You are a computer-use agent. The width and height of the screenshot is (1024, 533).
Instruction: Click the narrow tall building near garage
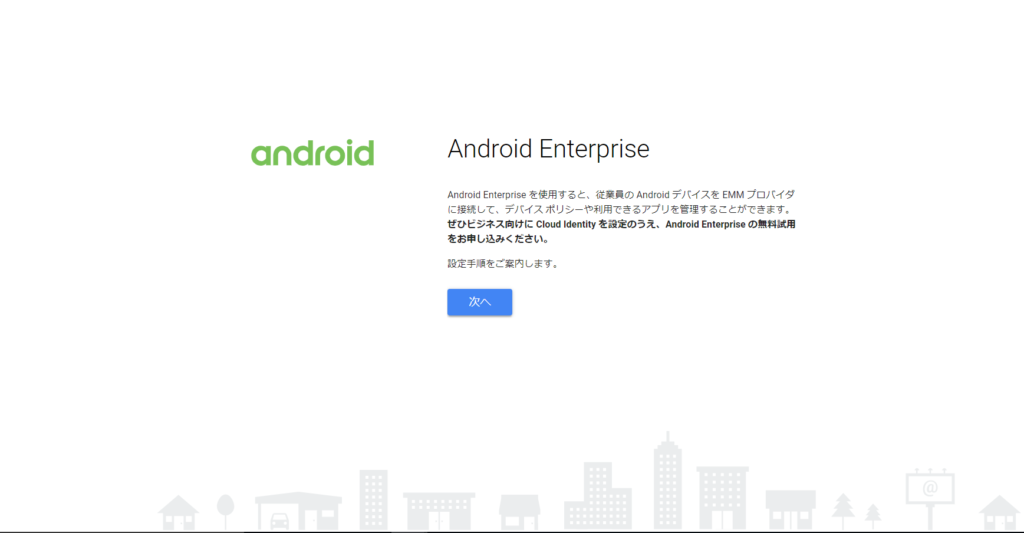[374, 500]
